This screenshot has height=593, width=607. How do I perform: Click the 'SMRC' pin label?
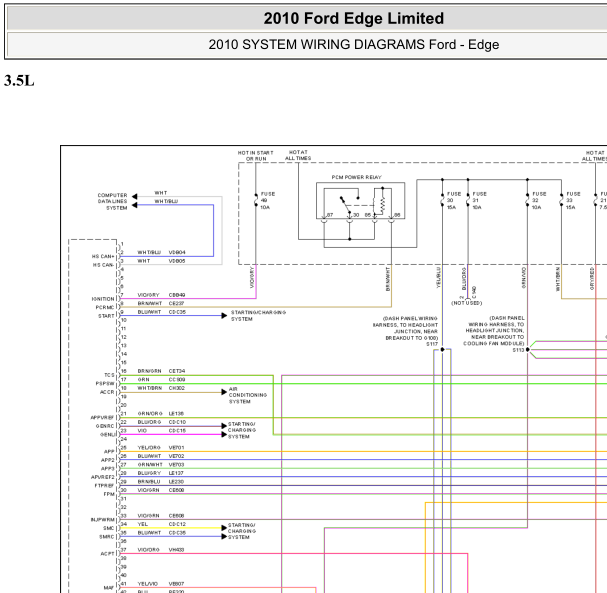point(107,537)
